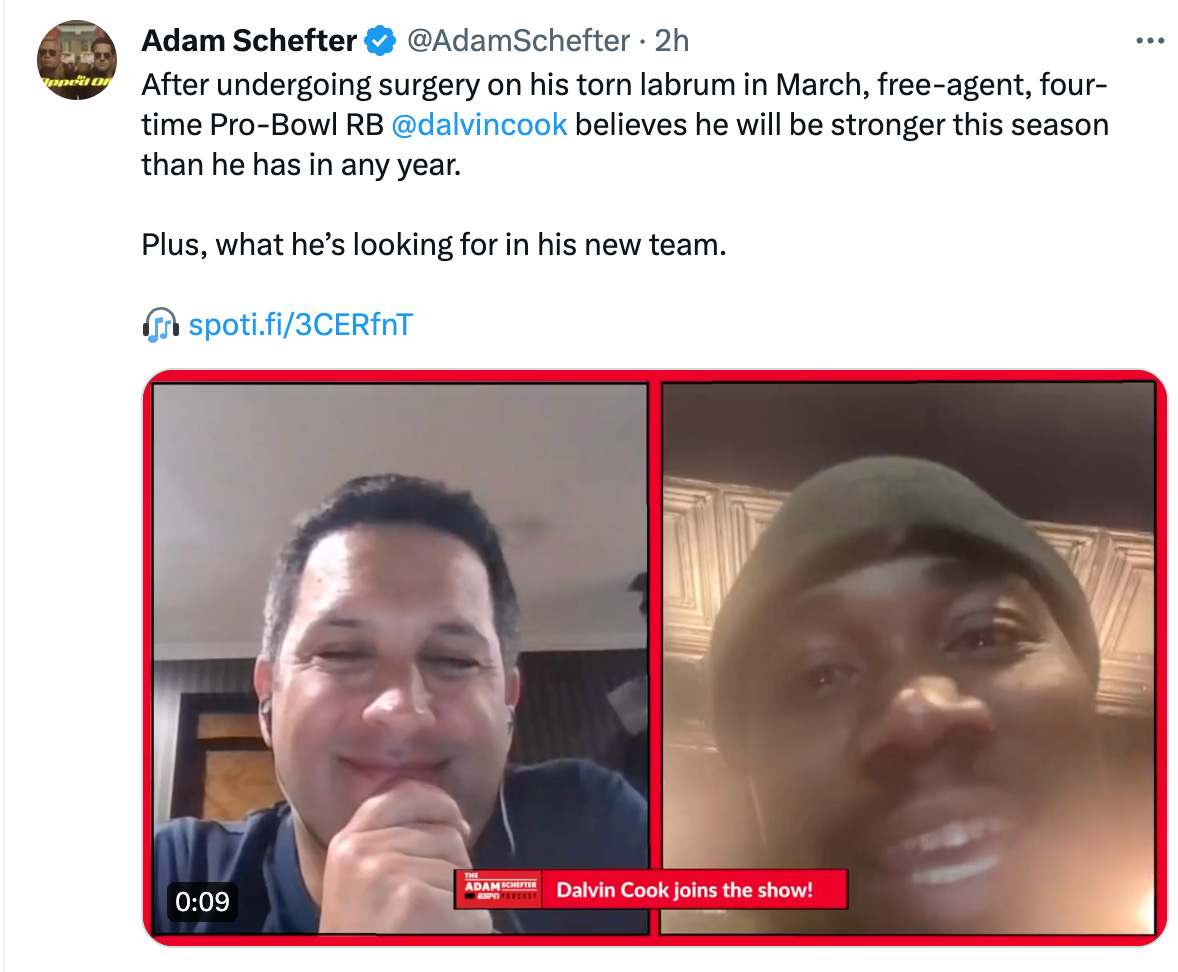Click the 'Pro-Bowl RB' text in tweet
The image size is (1178, 972).
(x=298, y=125)
